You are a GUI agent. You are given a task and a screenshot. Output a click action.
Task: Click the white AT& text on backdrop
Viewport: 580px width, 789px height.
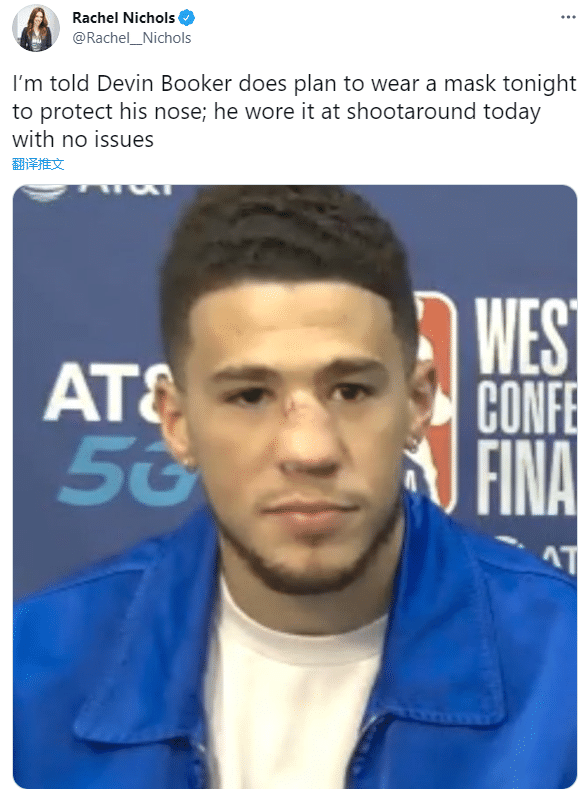click(107, 392)
